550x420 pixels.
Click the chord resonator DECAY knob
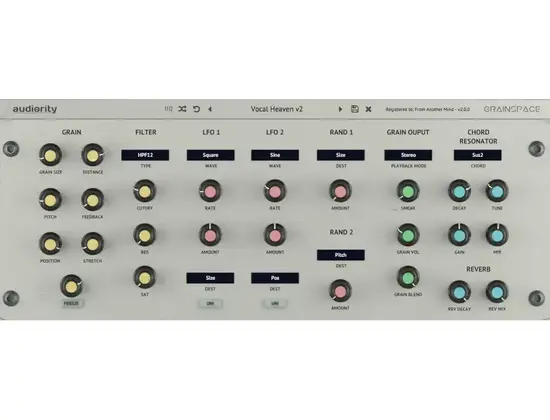(x=460, y=191)
